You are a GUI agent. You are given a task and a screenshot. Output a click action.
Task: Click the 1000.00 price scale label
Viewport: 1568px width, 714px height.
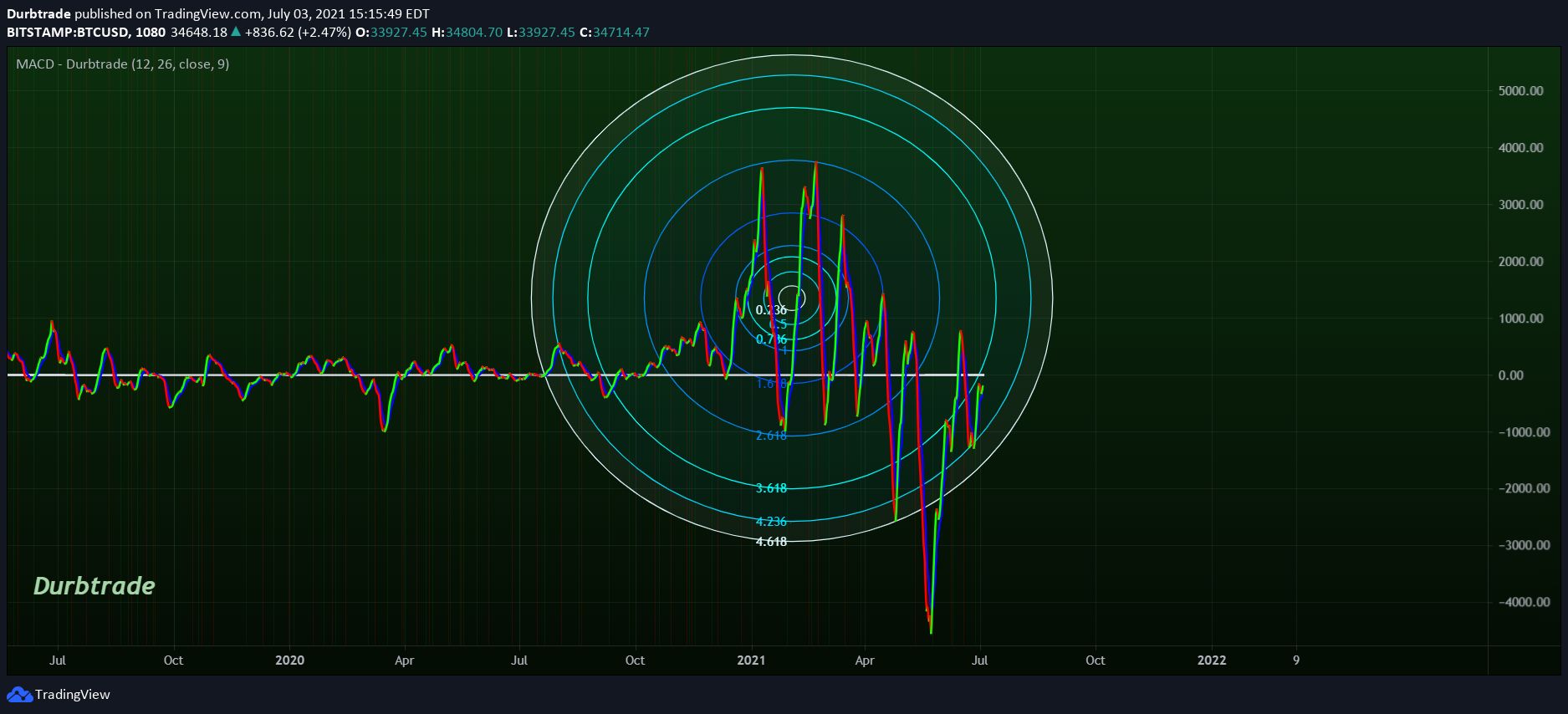tap(1520, 319)
